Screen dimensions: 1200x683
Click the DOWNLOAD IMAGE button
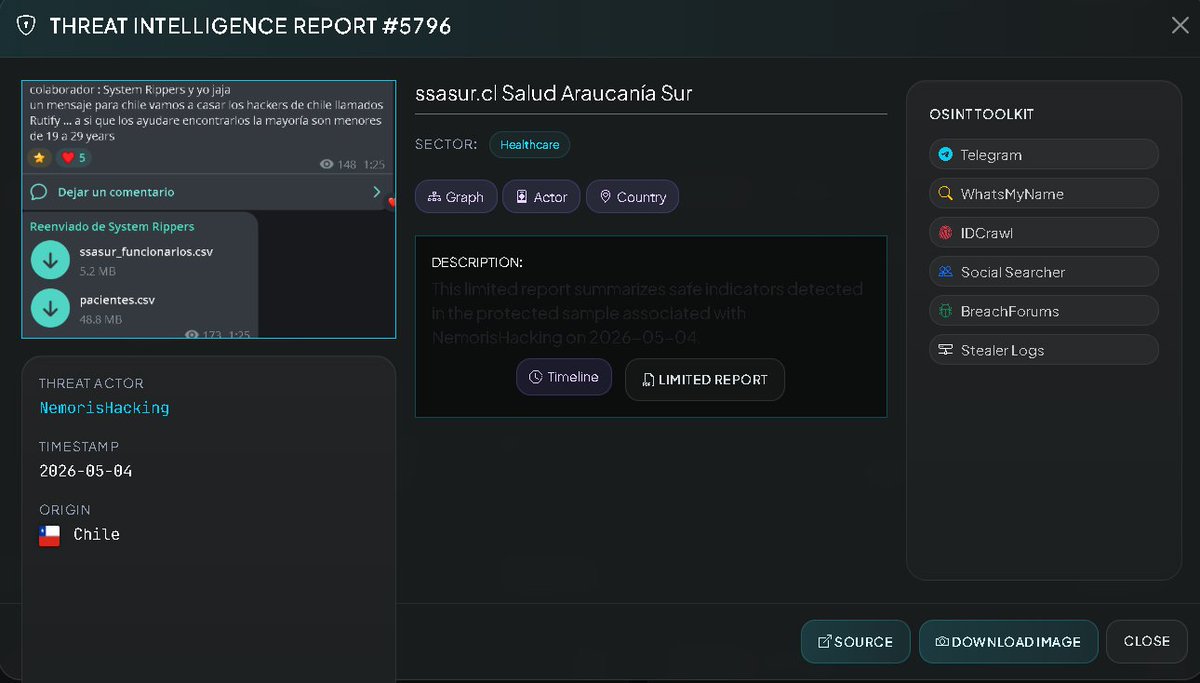[1008, 642]
